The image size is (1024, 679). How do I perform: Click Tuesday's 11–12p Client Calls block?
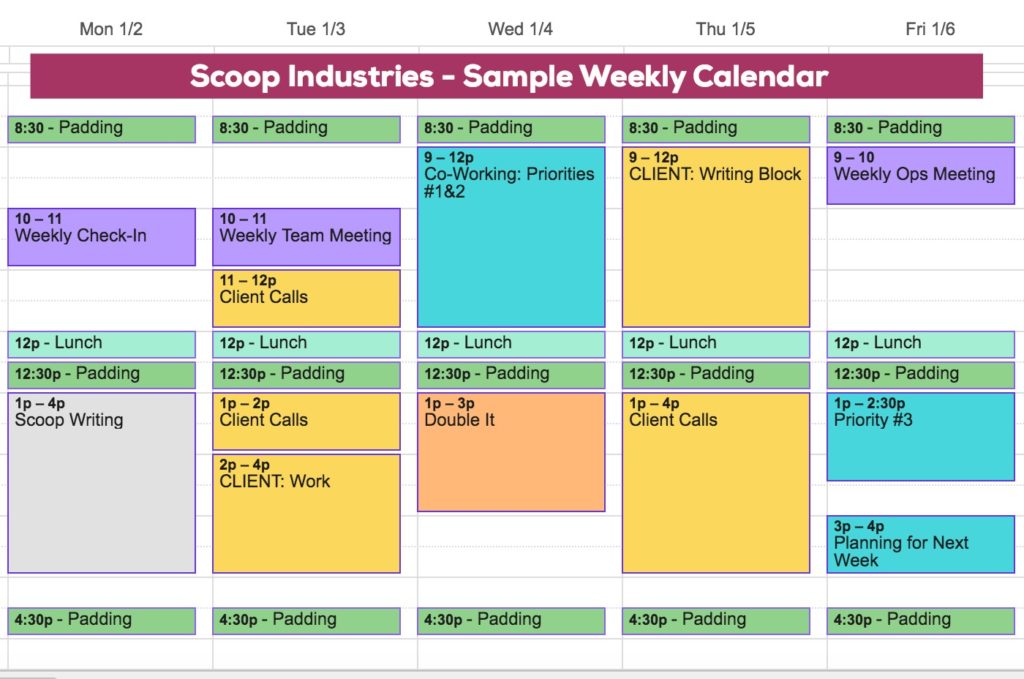point(306,298)
